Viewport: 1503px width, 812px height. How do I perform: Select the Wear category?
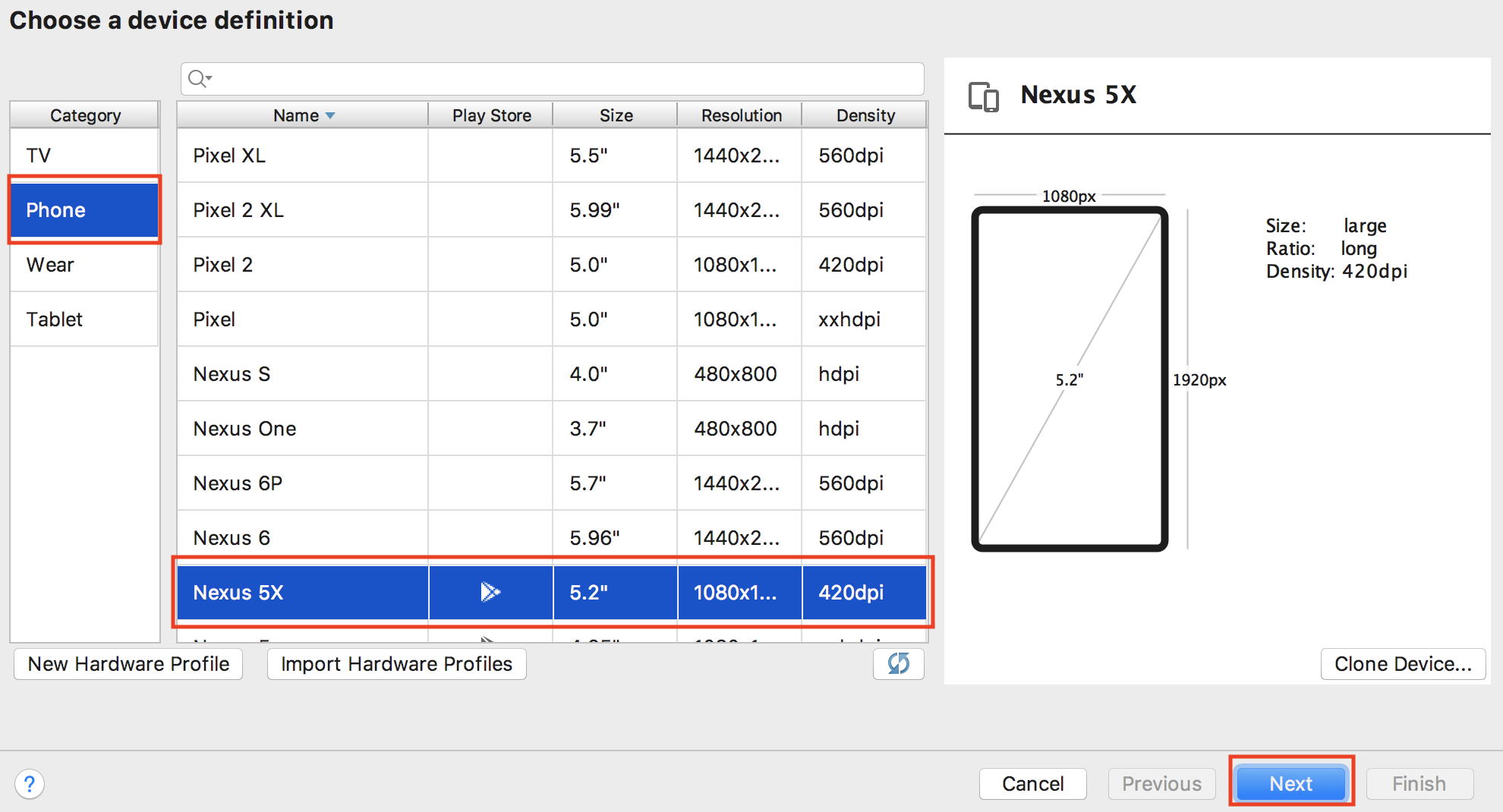84,265
